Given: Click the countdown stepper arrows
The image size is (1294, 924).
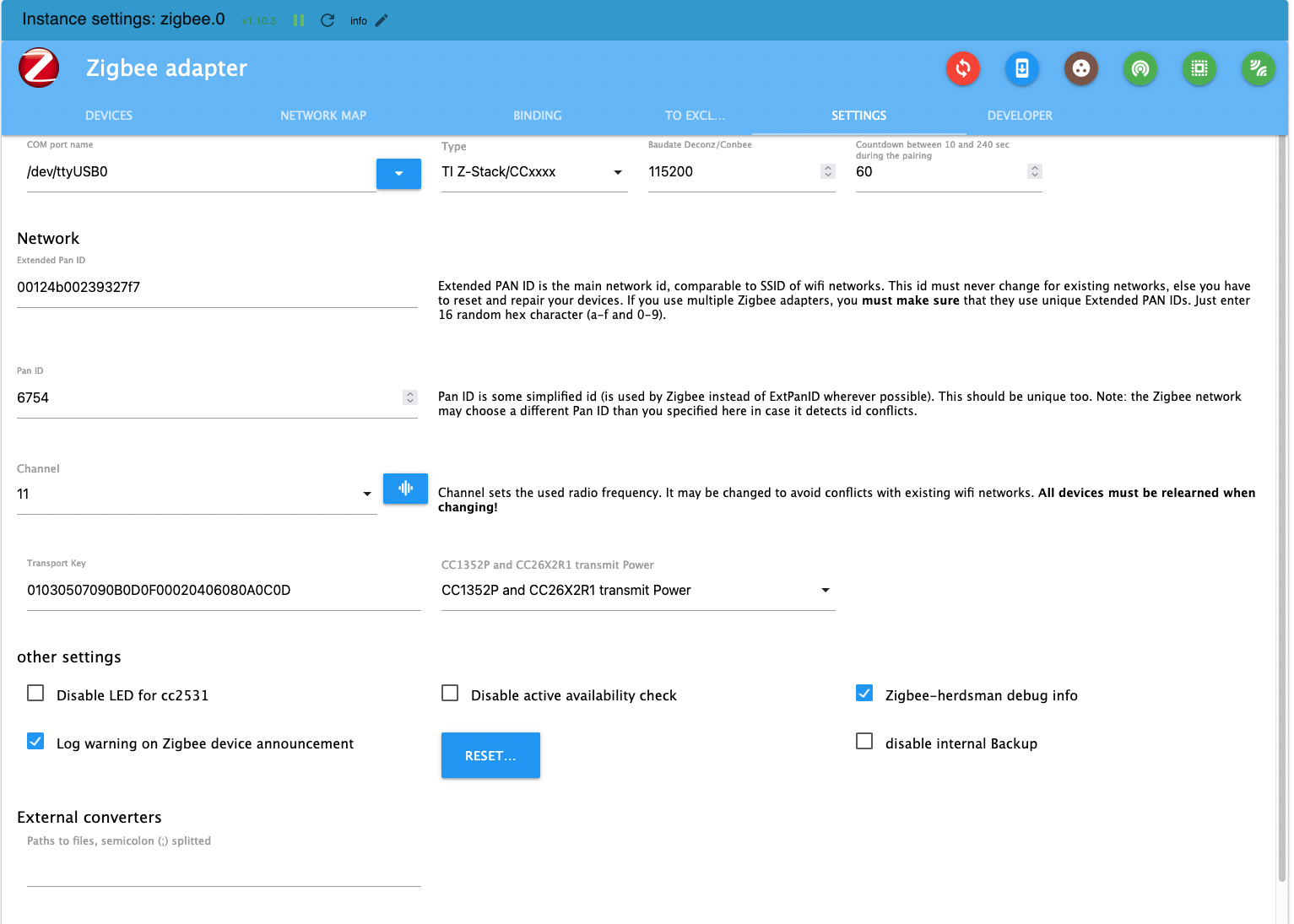Looking at the screenshot, I should coord(1035,171).
